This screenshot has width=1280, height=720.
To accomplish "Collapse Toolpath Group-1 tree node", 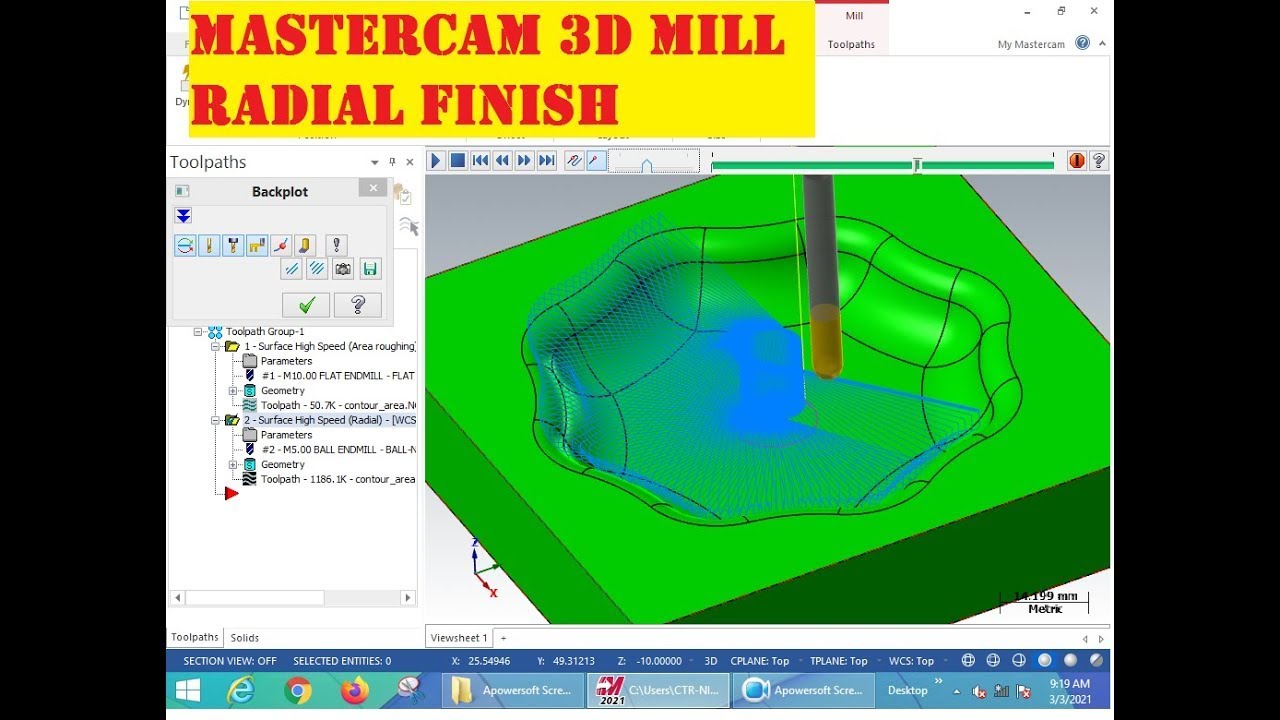I will (x=198, y=332).
